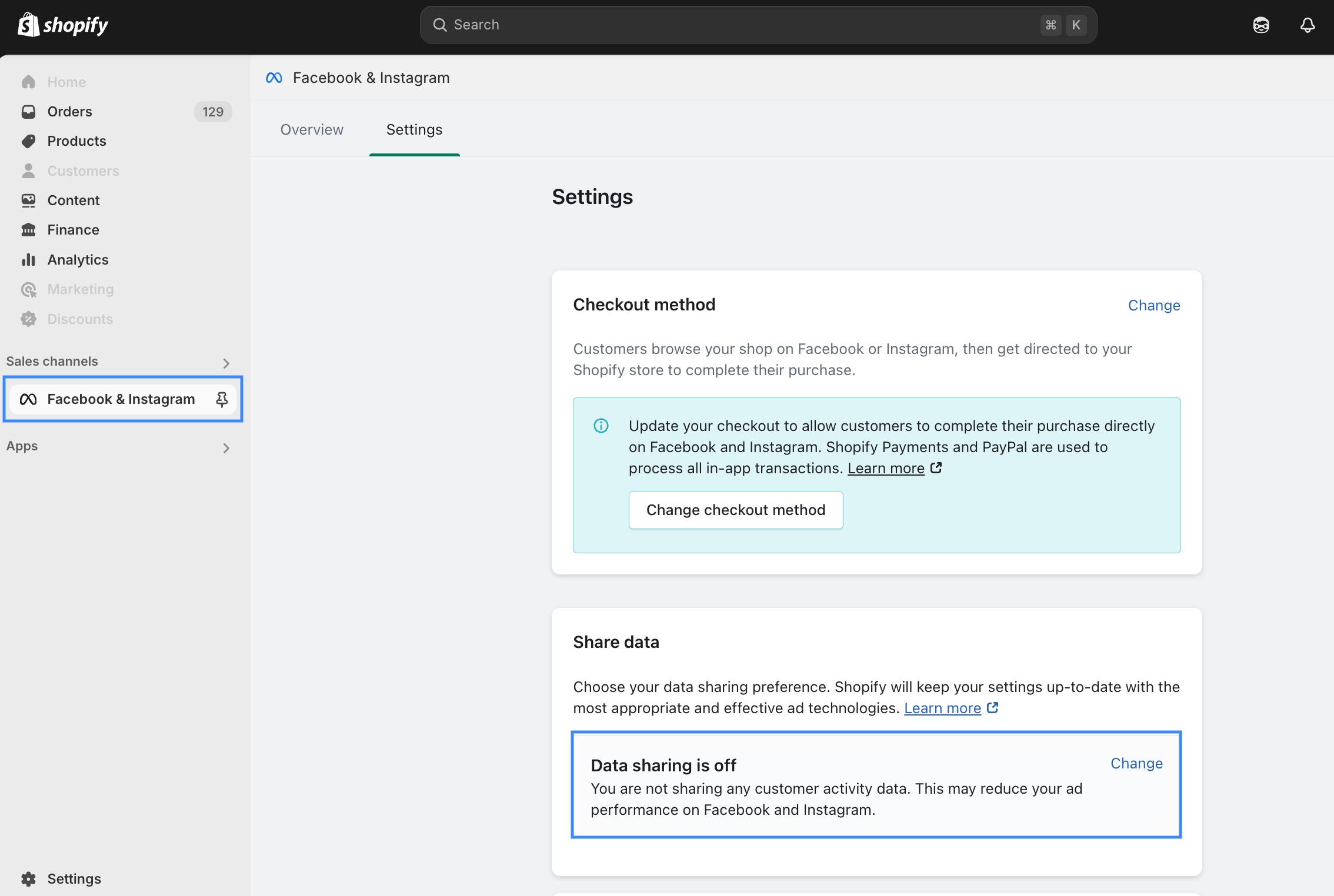The width and height of the screenshot is (1334, 896).
Task: Click the Orders inbox icon
Action: point(28,112)
